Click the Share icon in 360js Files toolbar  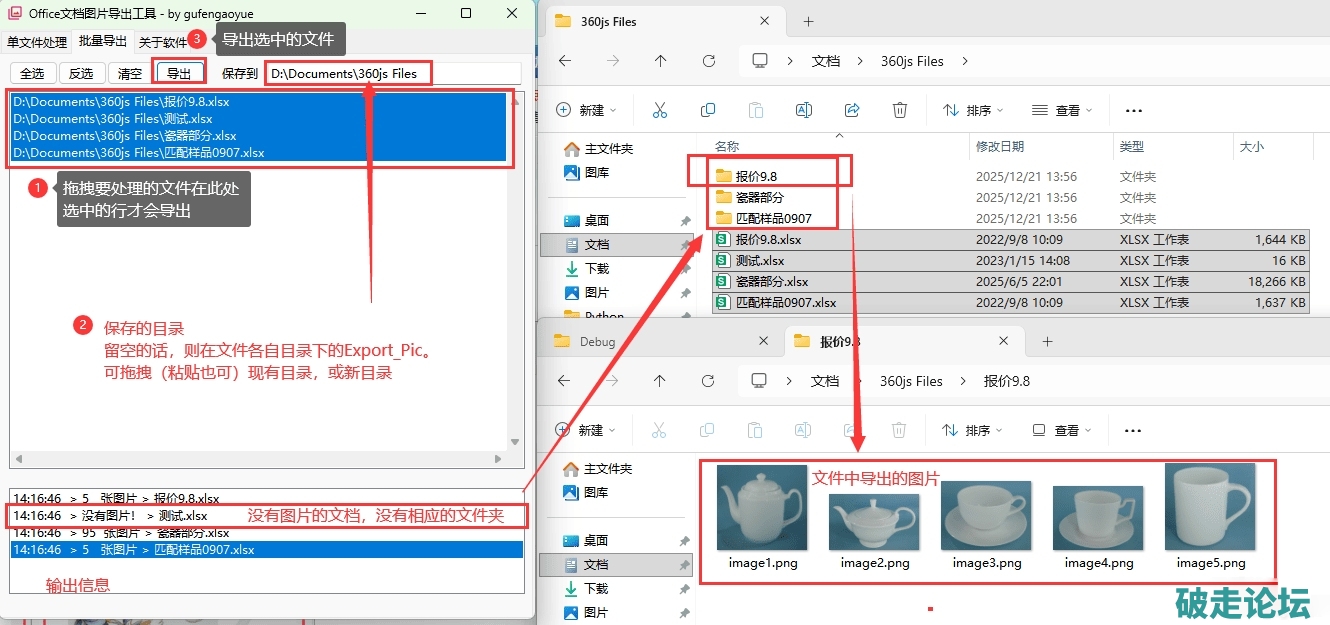[x=852, y=110]
